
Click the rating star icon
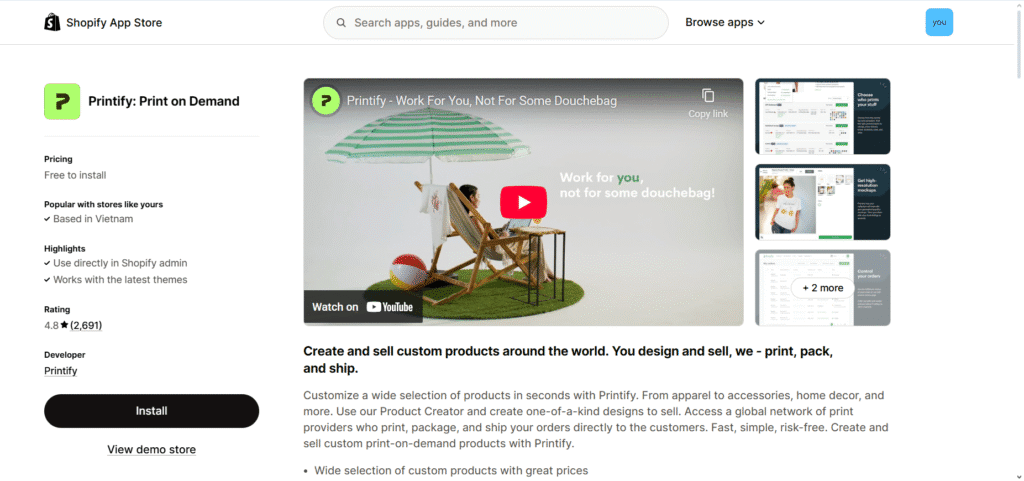pyautogui.click(x=64, y=325)
